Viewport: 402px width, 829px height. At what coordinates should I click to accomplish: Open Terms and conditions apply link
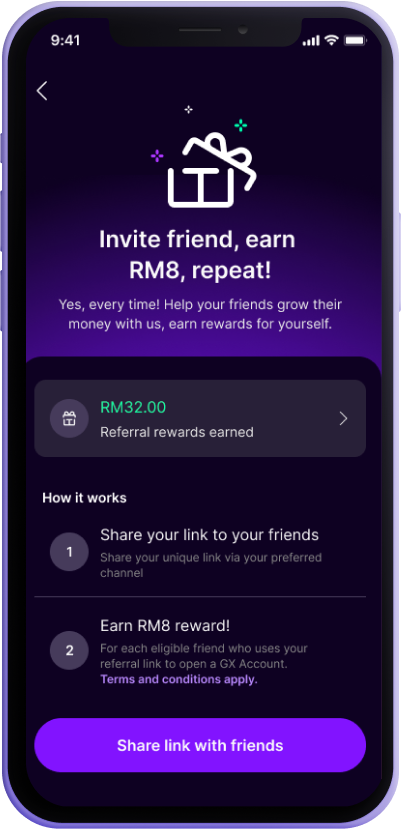[x=179, y=679]
